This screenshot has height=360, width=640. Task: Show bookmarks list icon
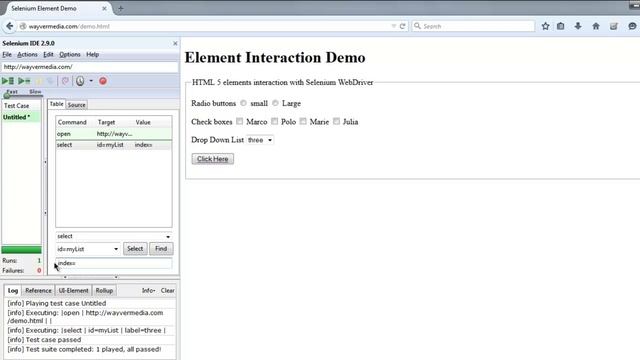[560, 26]
